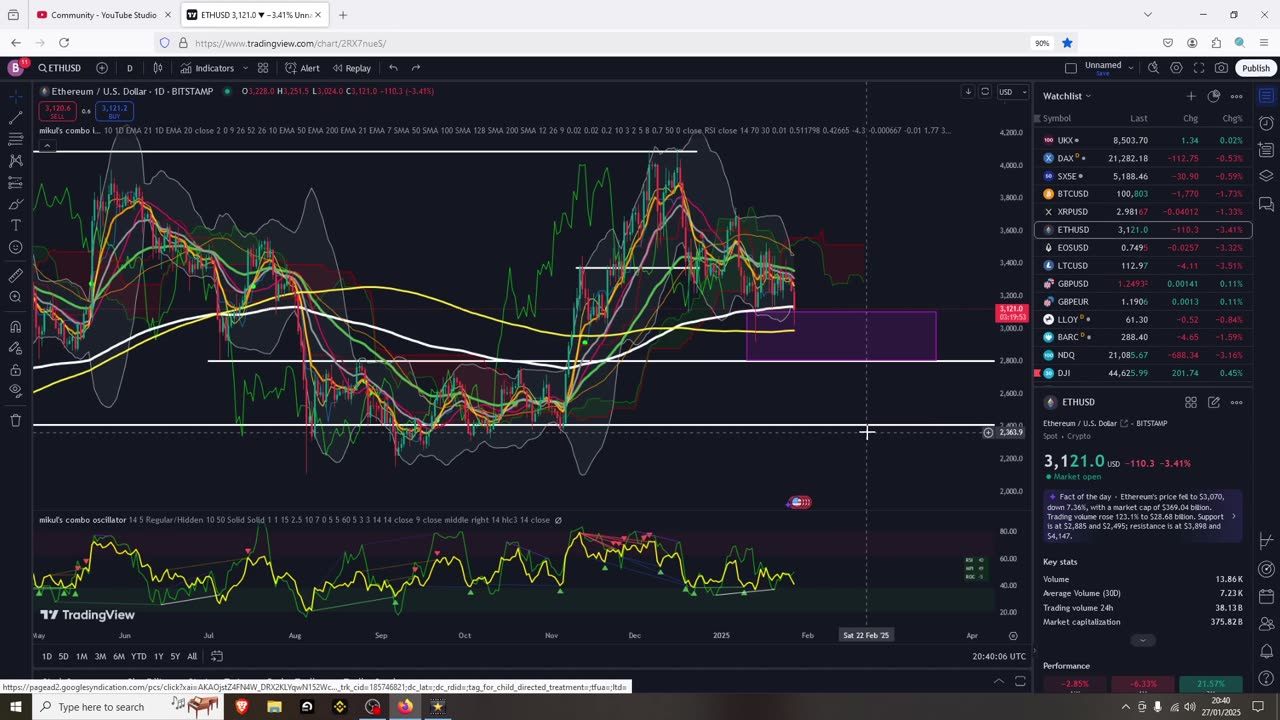Screen dimensions: 1280x720
Task: Open watchlist advanced view icon
Action: tap(1213, 96)
